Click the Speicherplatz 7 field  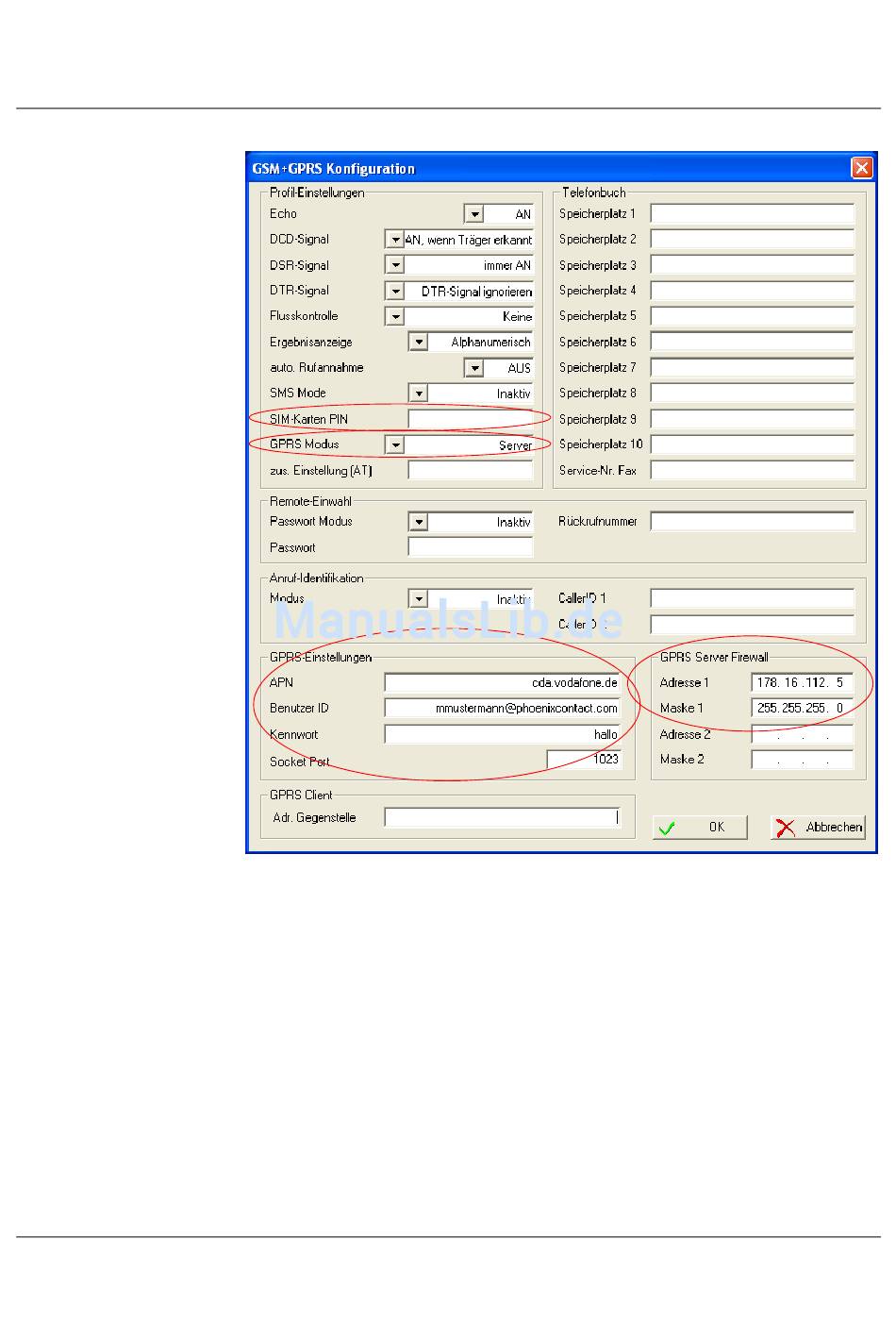[752, 368]
